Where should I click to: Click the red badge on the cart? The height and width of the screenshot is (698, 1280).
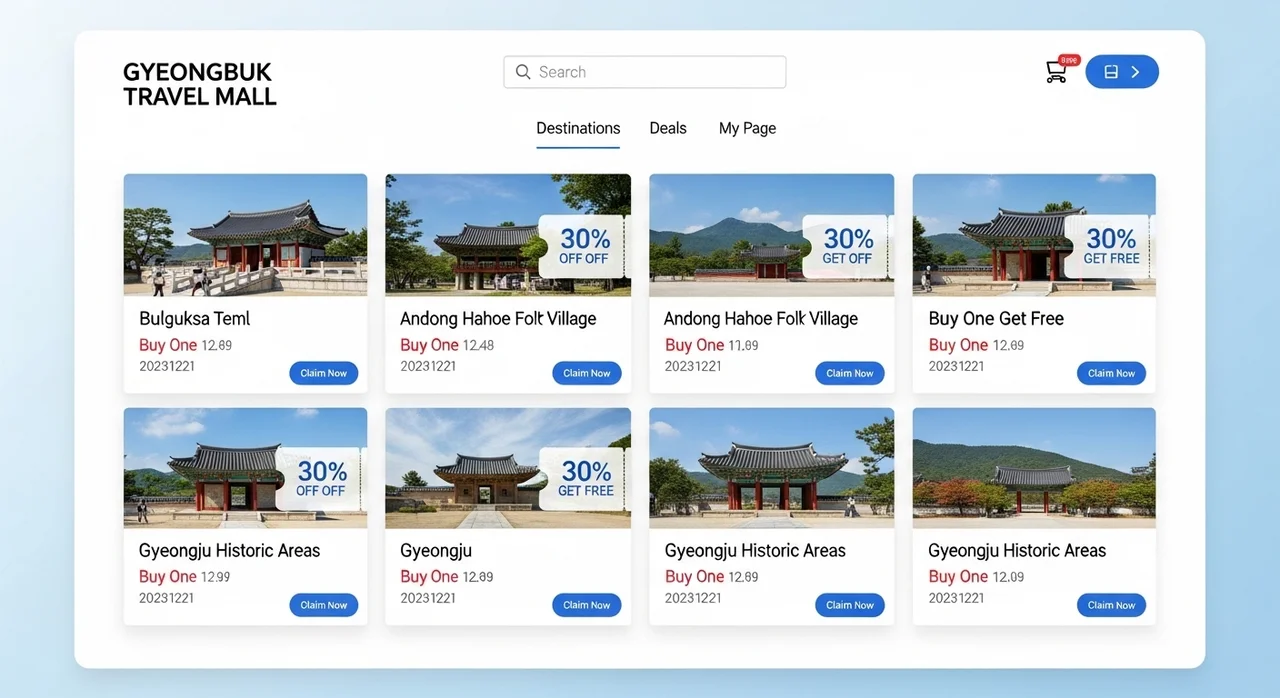click(x=1069, y=60)
